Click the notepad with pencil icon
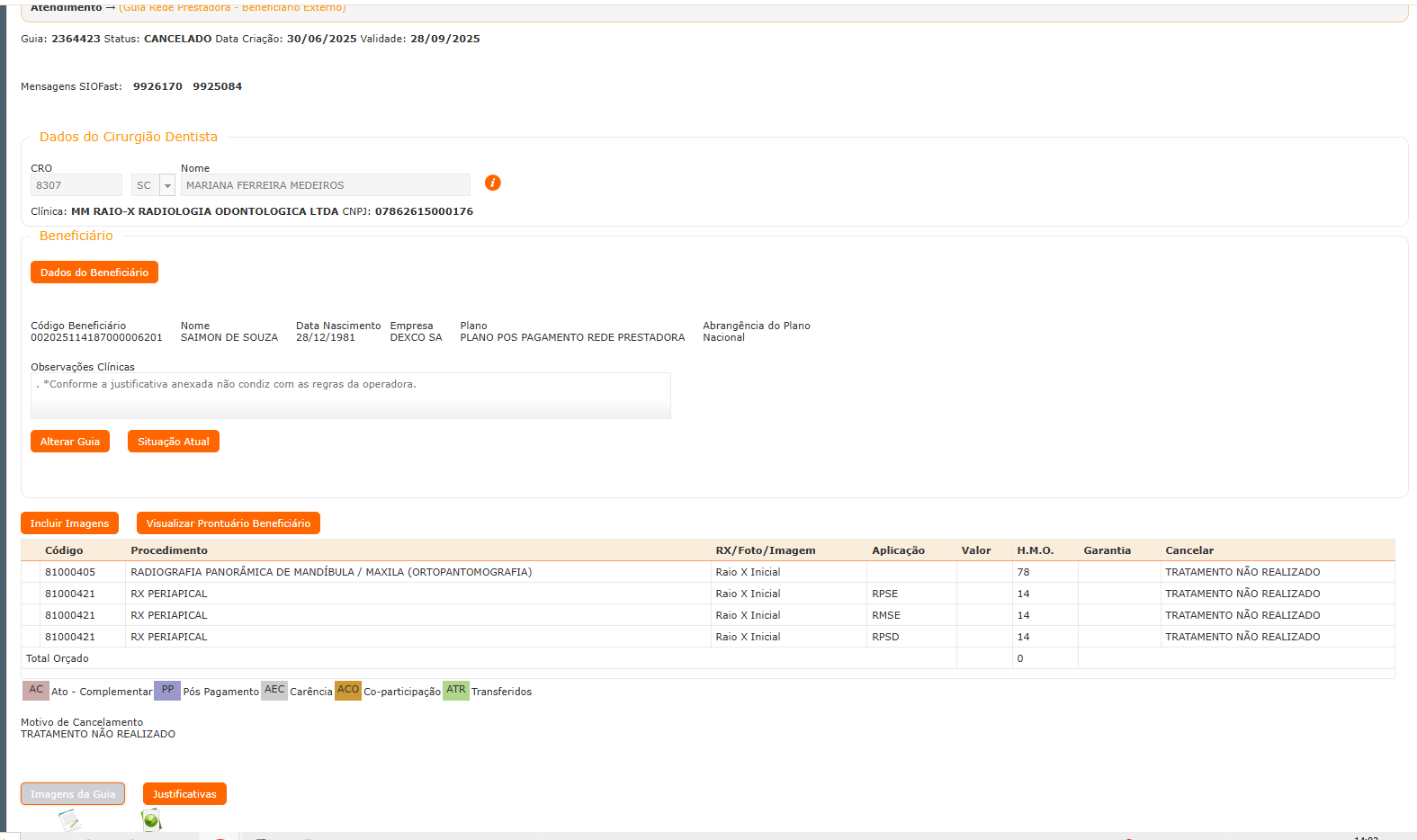 (x=69, y=820)
